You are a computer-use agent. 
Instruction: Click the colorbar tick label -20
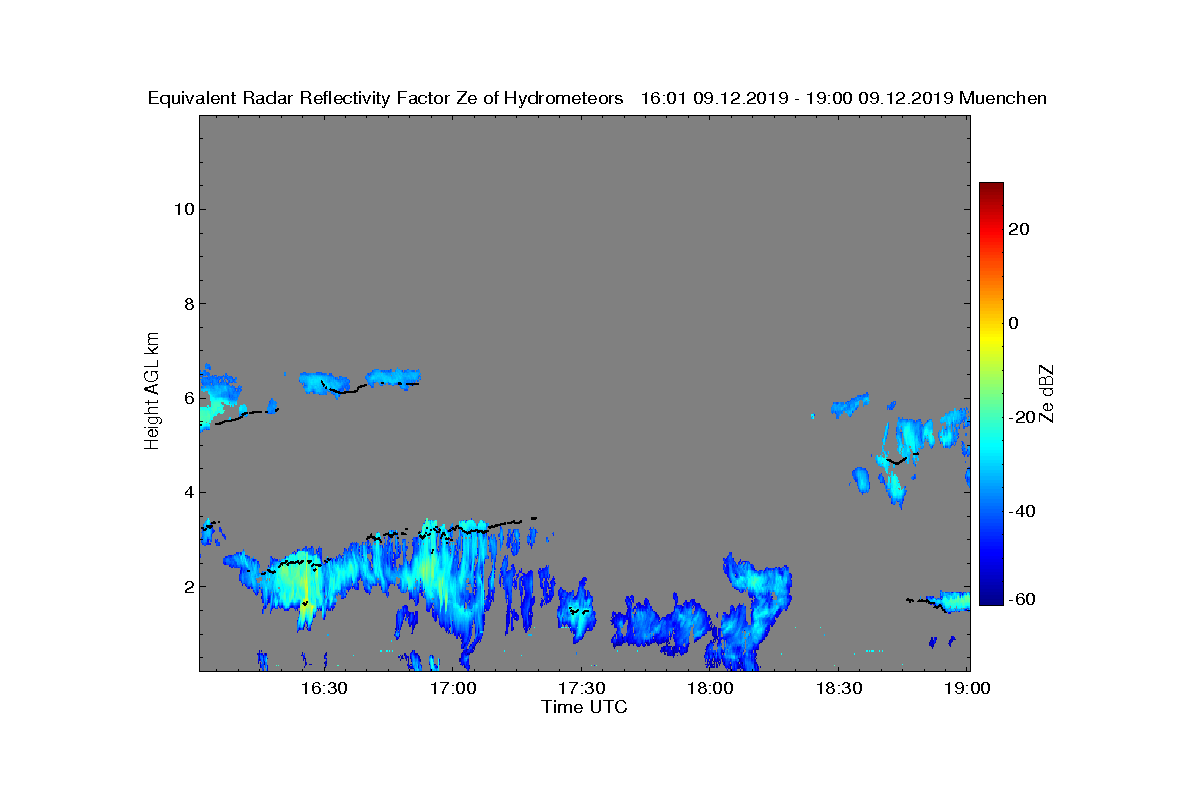click(x=1020, y=418)
